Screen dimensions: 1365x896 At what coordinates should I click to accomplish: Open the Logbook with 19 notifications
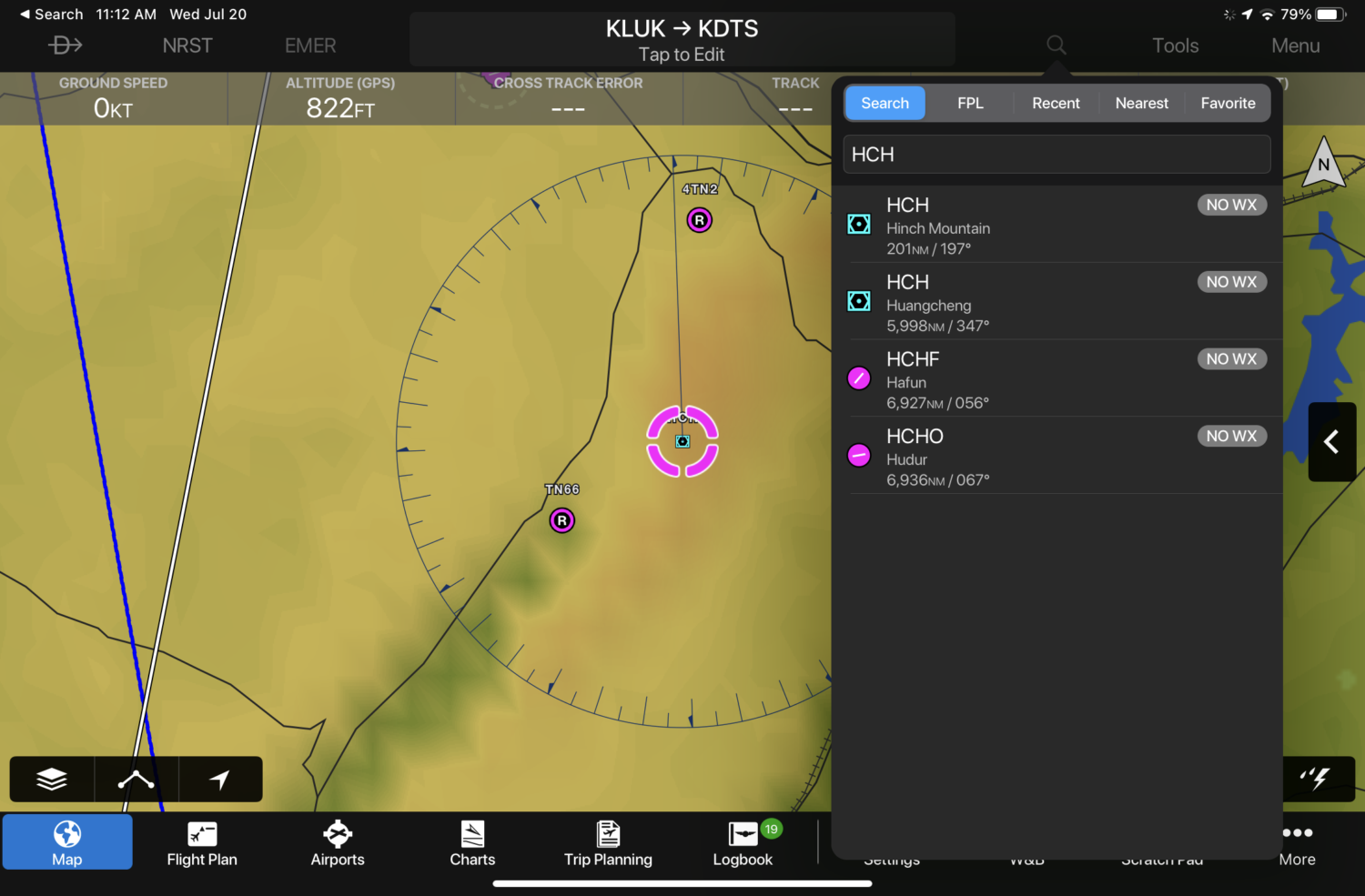pos(743,841)
